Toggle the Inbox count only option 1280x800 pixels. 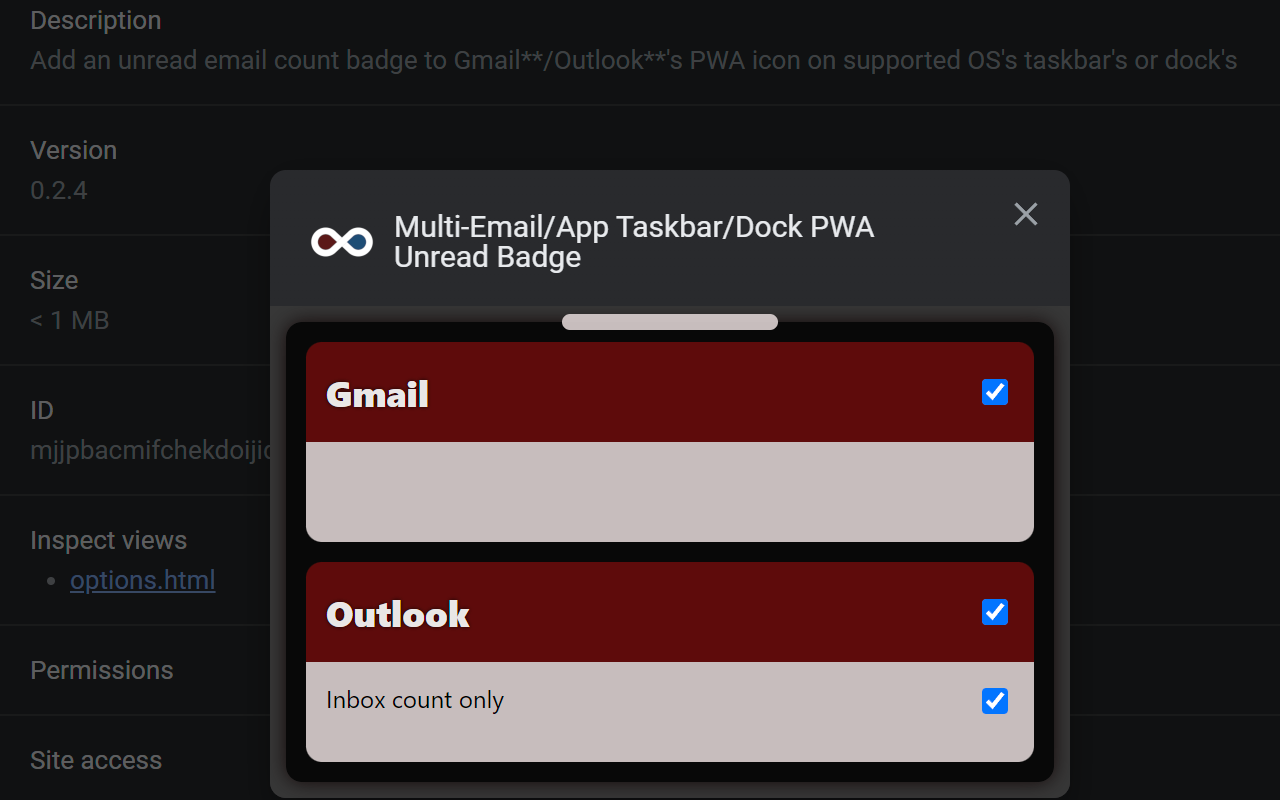994,700
